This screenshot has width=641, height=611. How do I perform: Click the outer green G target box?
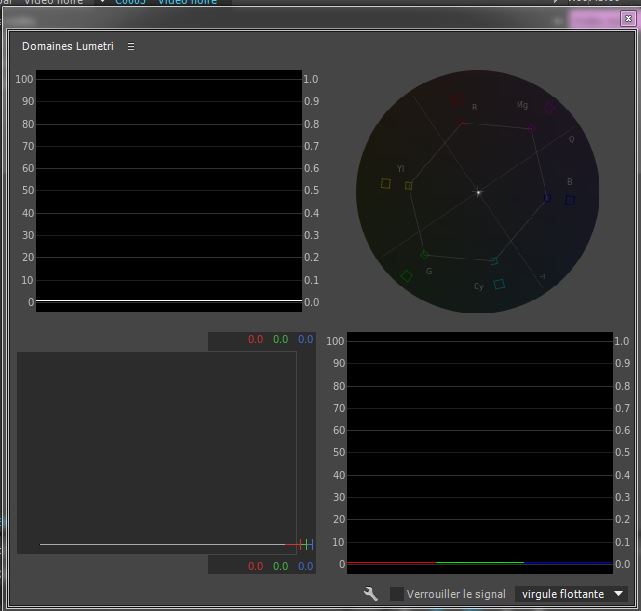[x=406, y=276]
